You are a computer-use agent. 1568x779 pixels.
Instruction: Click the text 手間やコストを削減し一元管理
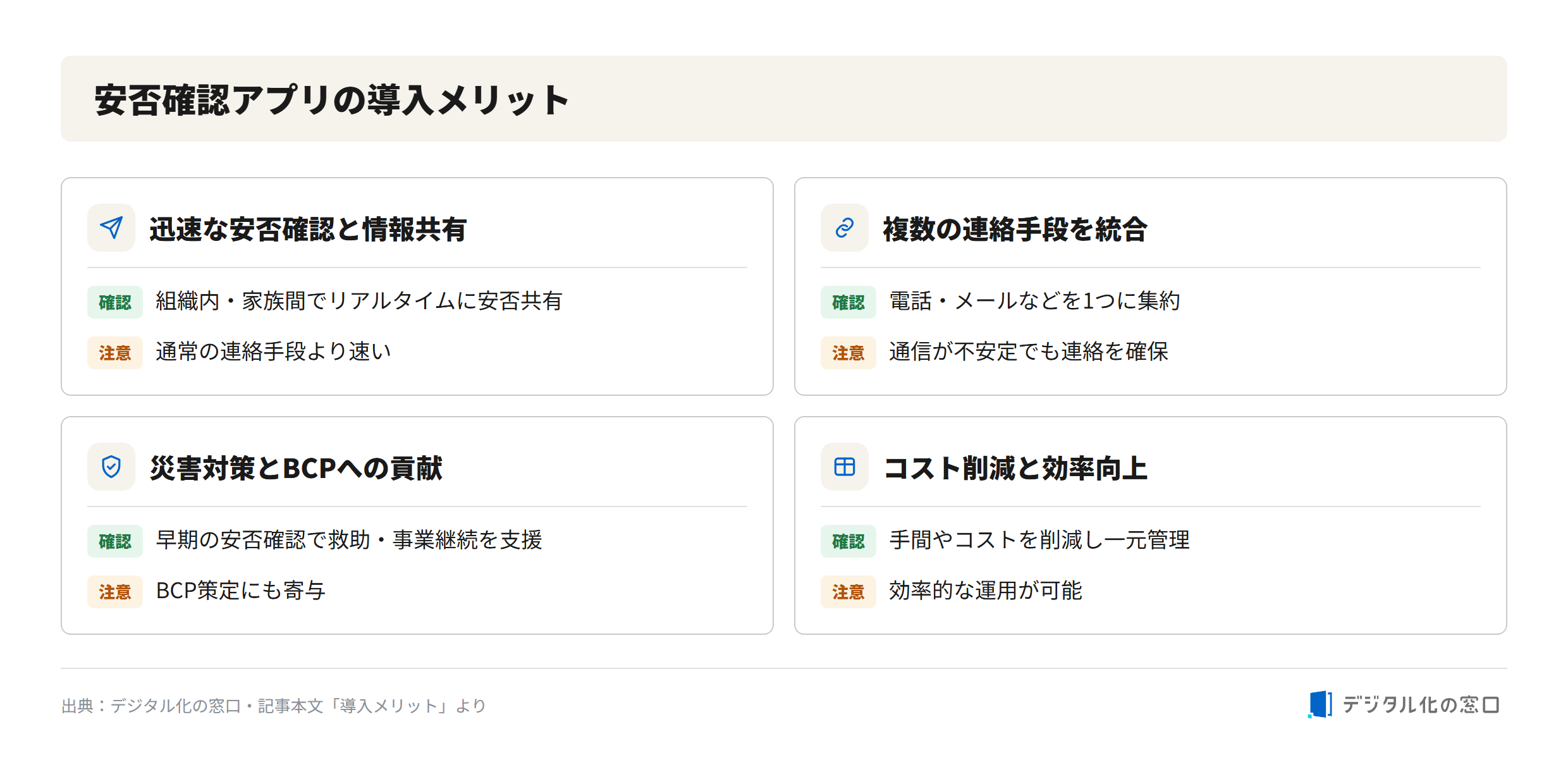pos(1039,540)
